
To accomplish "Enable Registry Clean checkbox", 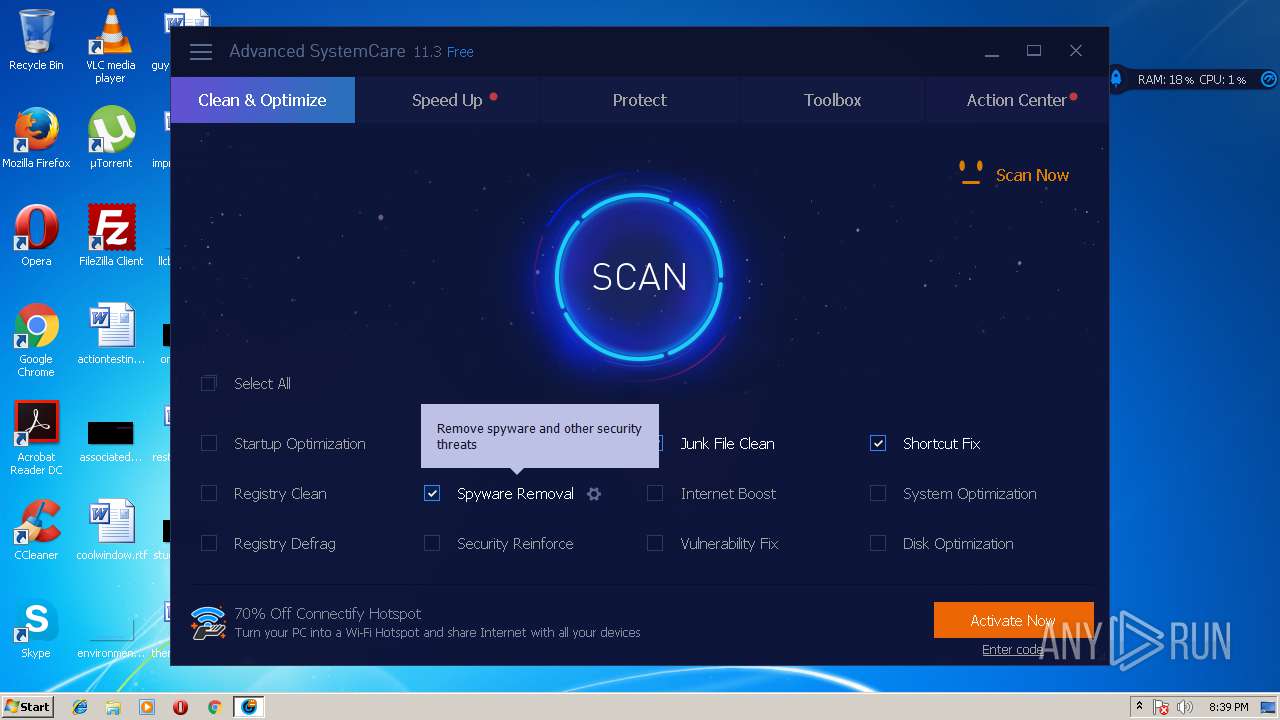I will [209, 494].
